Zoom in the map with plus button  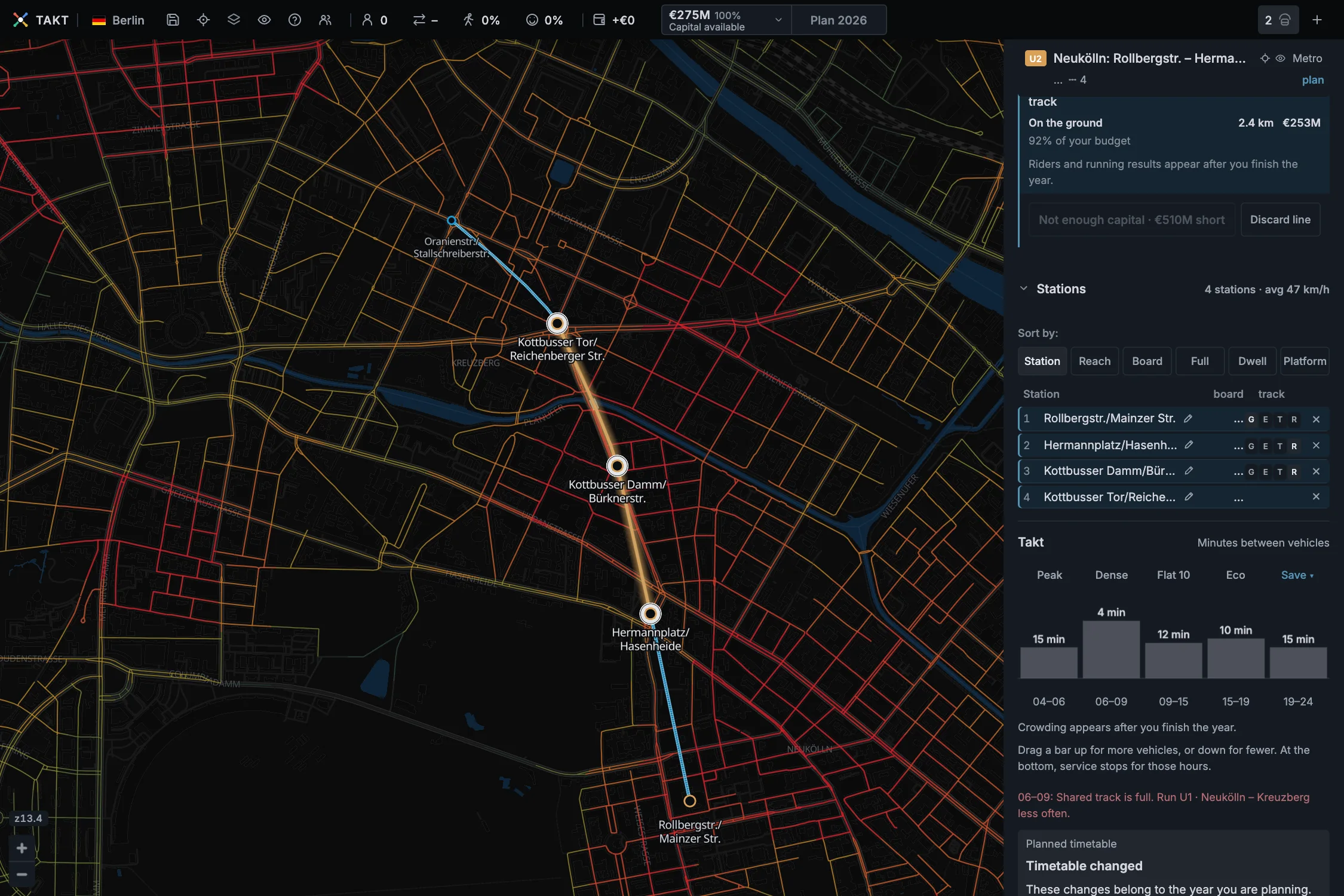22,848
